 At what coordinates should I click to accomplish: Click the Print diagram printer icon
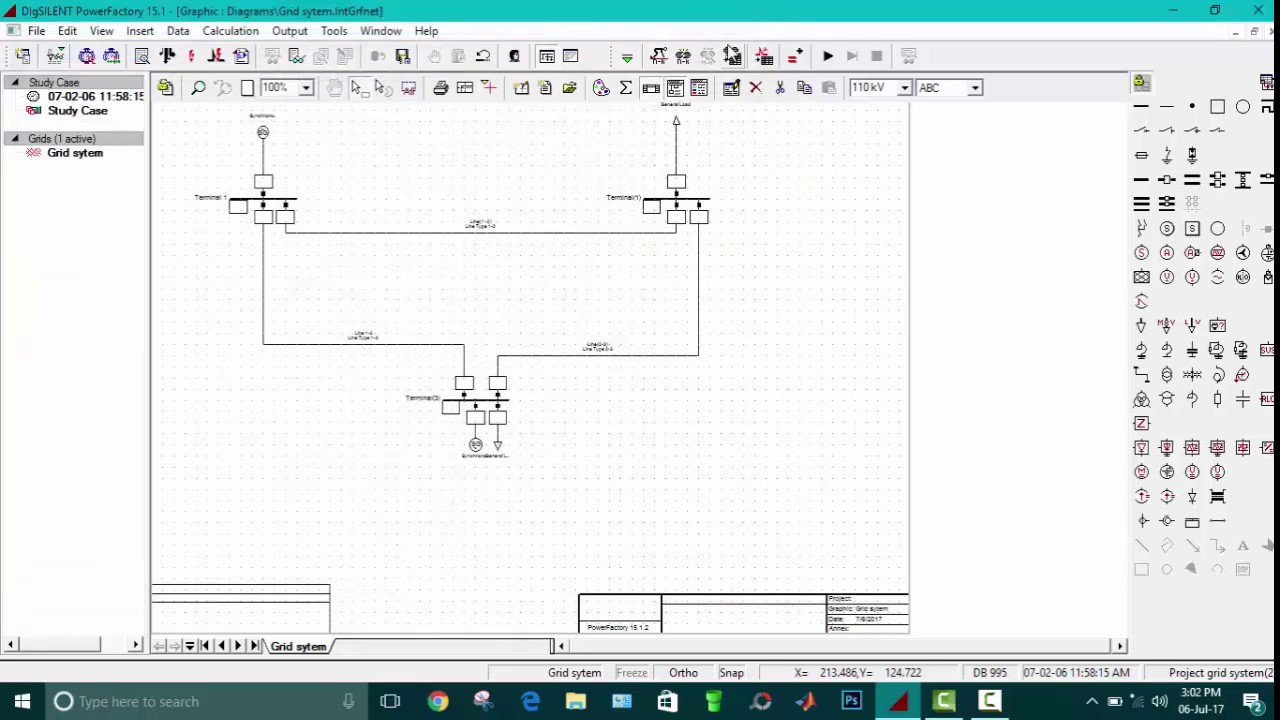(x=440, y=88)
